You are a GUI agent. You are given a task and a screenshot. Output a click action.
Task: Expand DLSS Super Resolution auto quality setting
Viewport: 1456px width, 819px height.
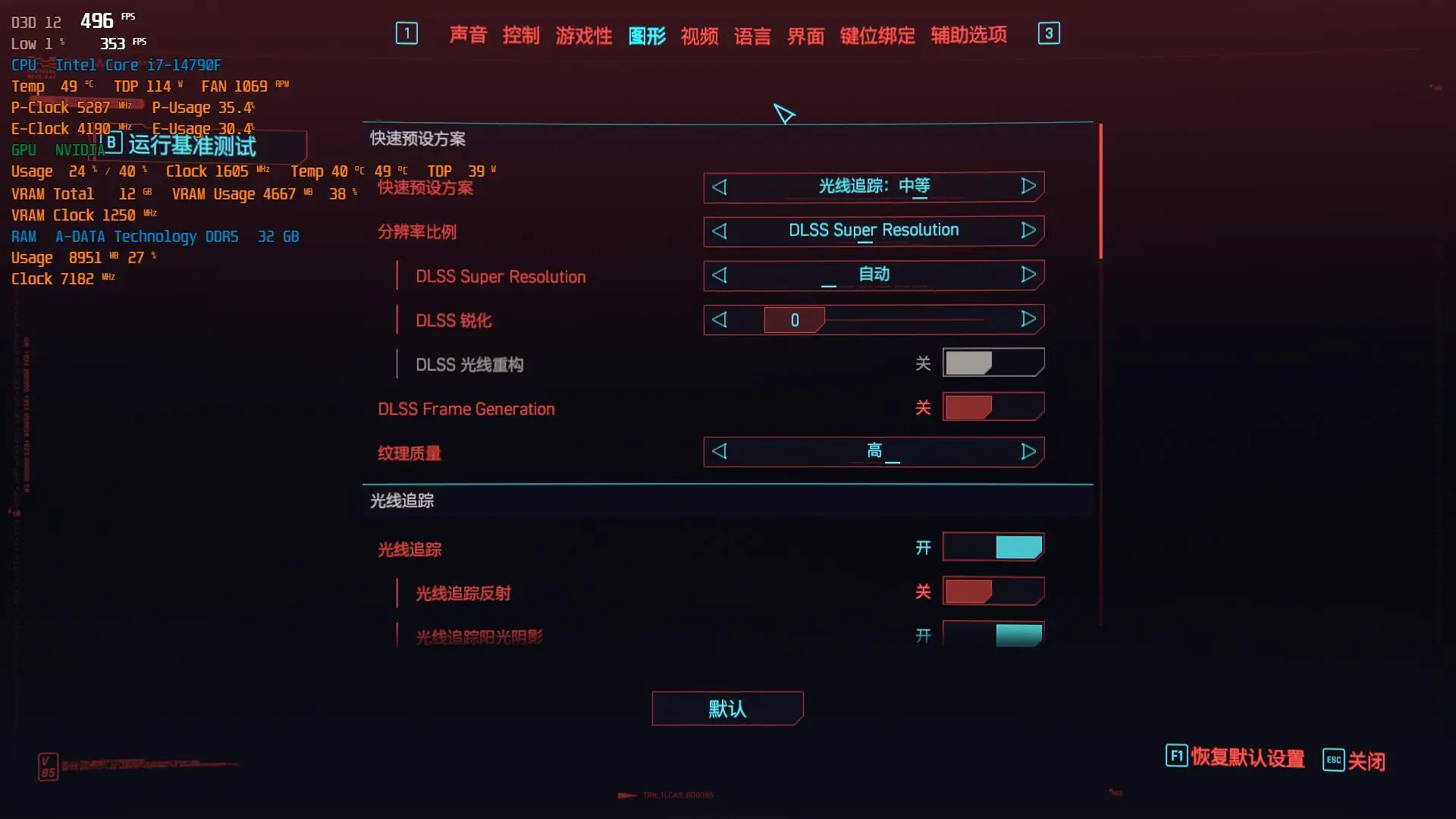tap(874, 275)
